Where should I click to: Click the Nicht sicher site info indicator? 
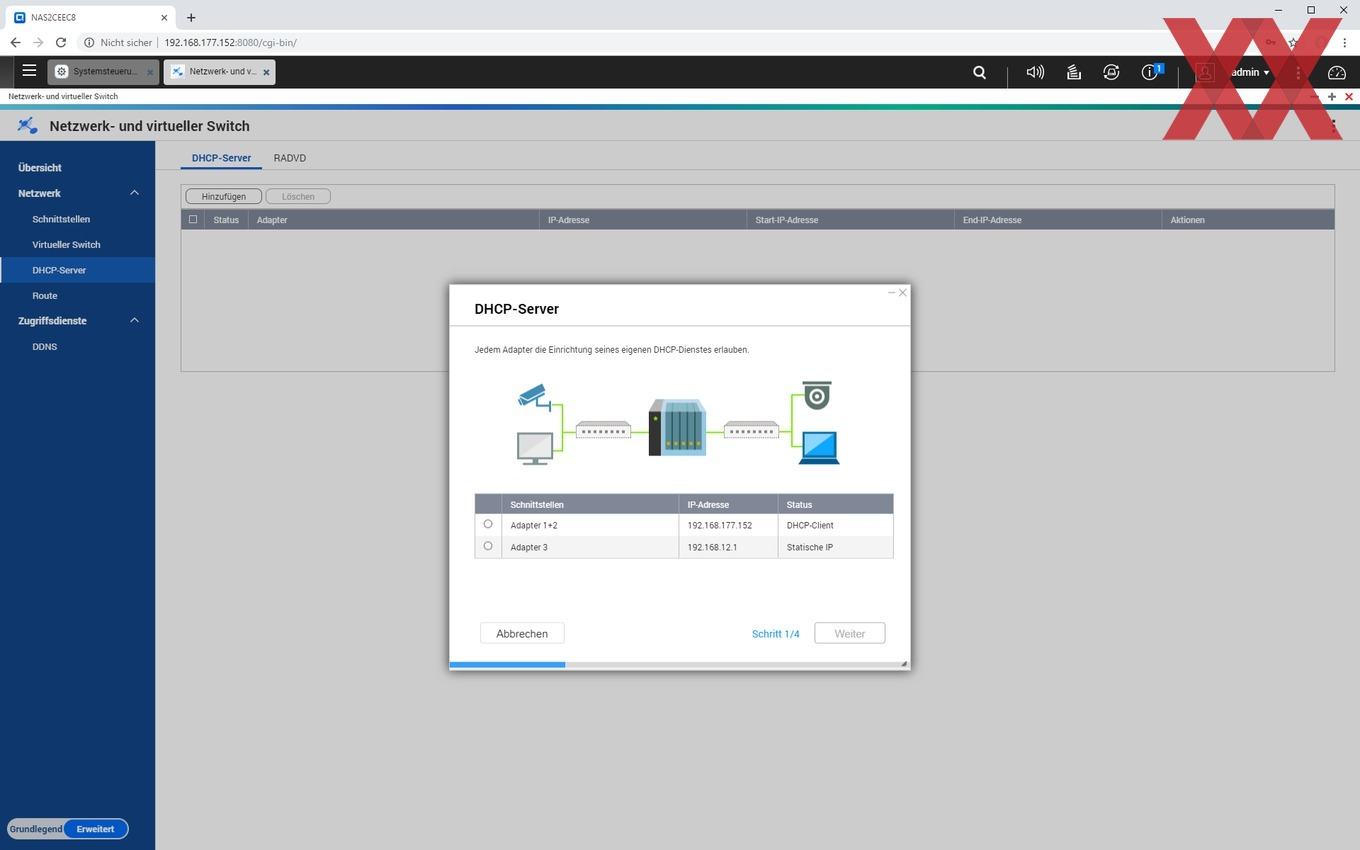pos(118,43)
